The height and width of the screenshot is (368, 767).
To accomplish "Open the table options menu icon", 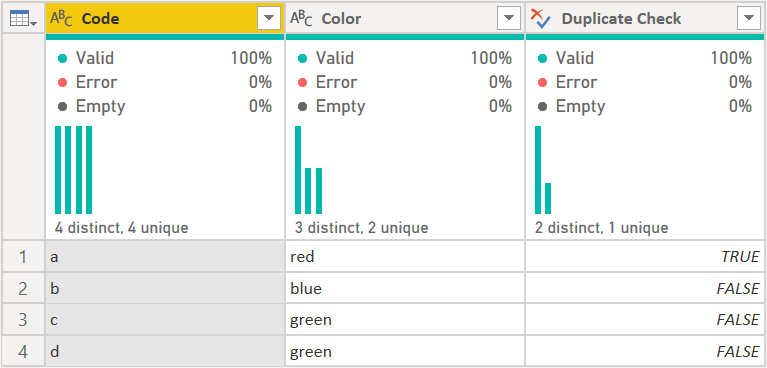I will (x=23, y=19).
